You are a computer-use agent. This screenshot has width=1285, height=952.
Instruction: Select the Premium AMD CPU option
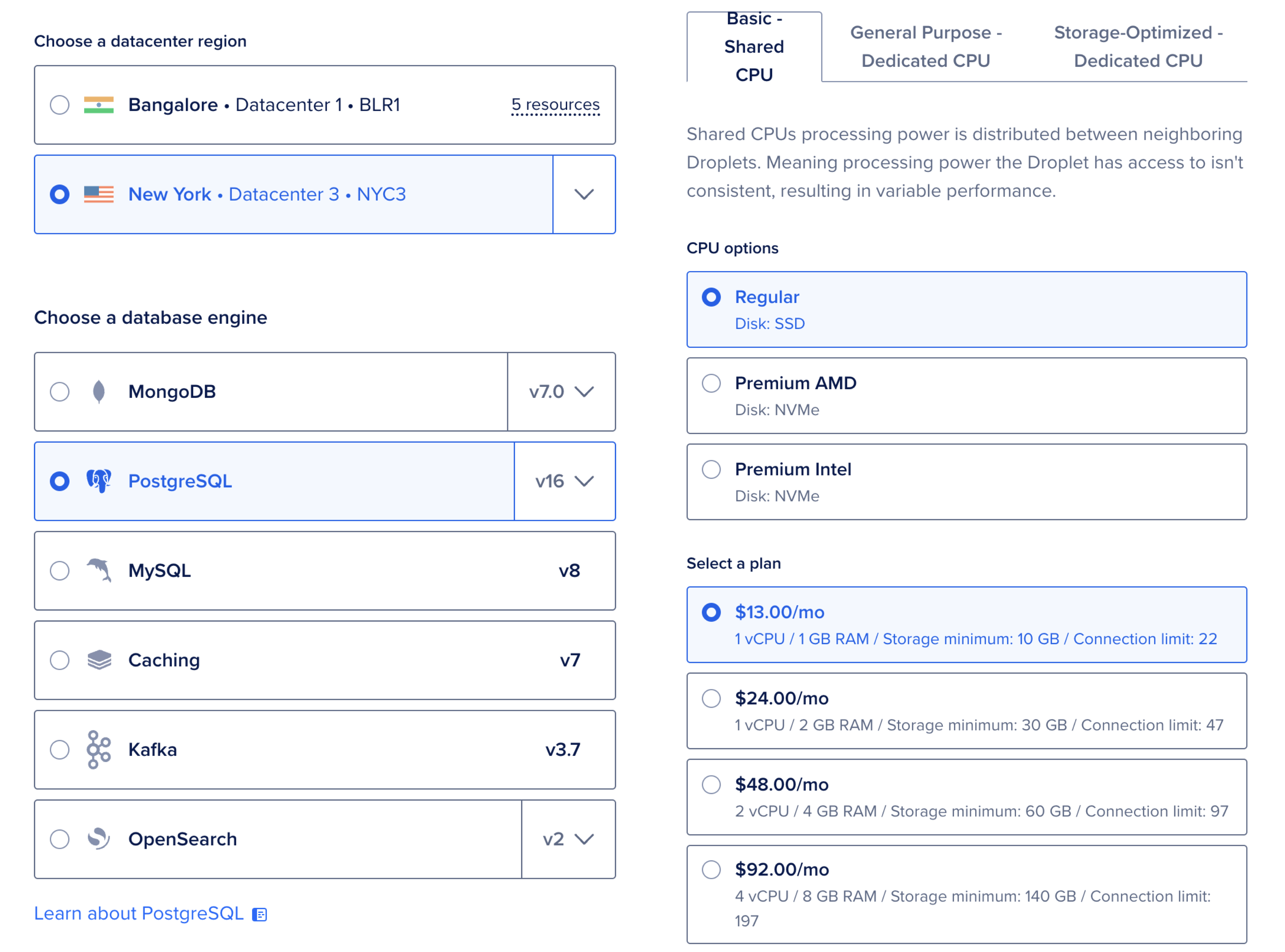[x=711, y=383]
